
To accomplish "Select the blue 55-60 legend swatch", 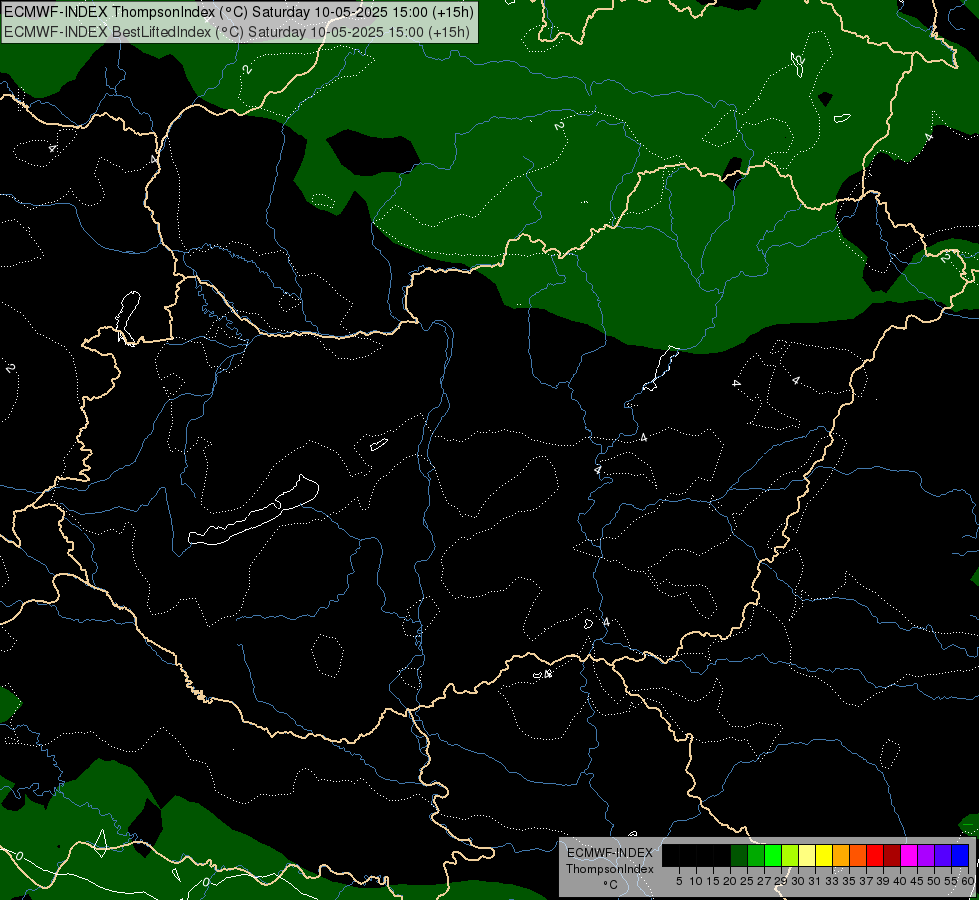I will coord(960,855).
